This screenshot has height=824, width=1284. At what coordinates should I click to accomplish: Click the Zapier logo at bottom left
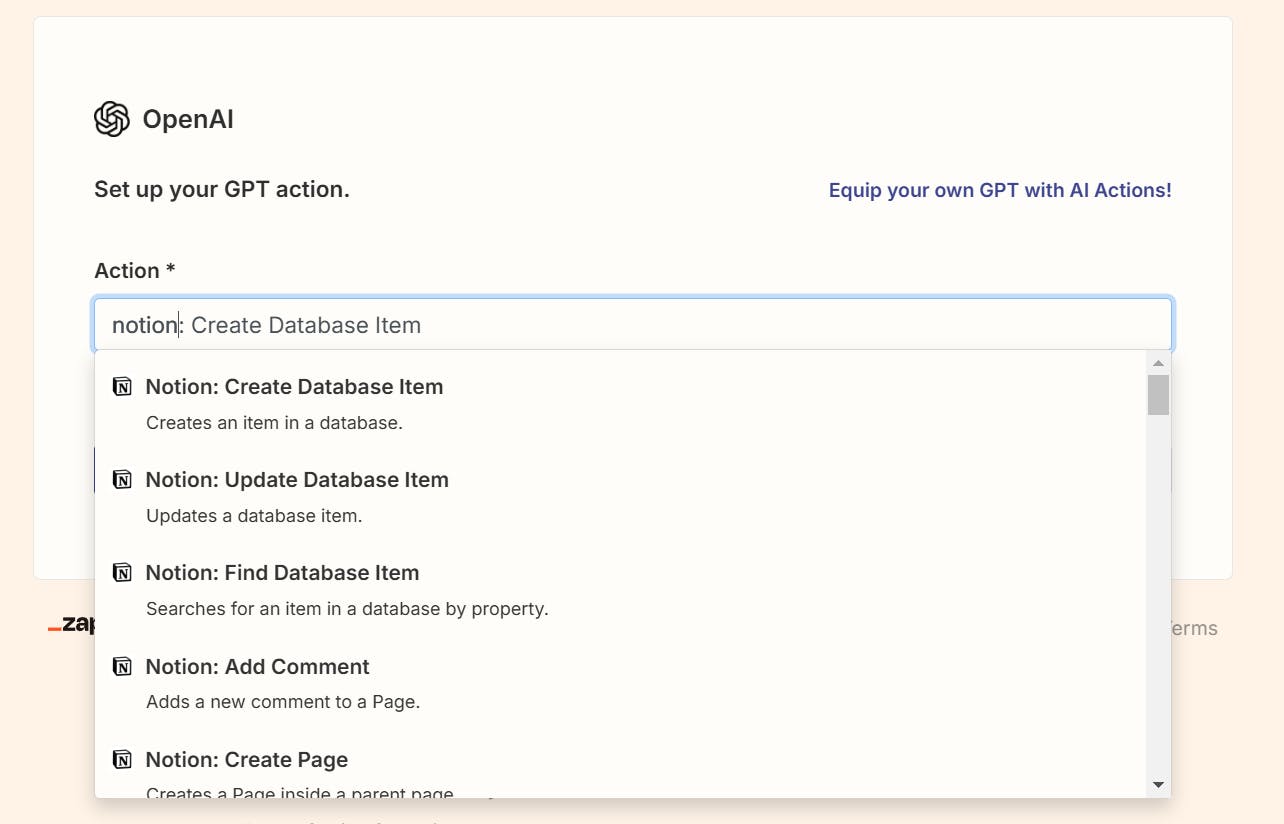(x=72, y=626)
